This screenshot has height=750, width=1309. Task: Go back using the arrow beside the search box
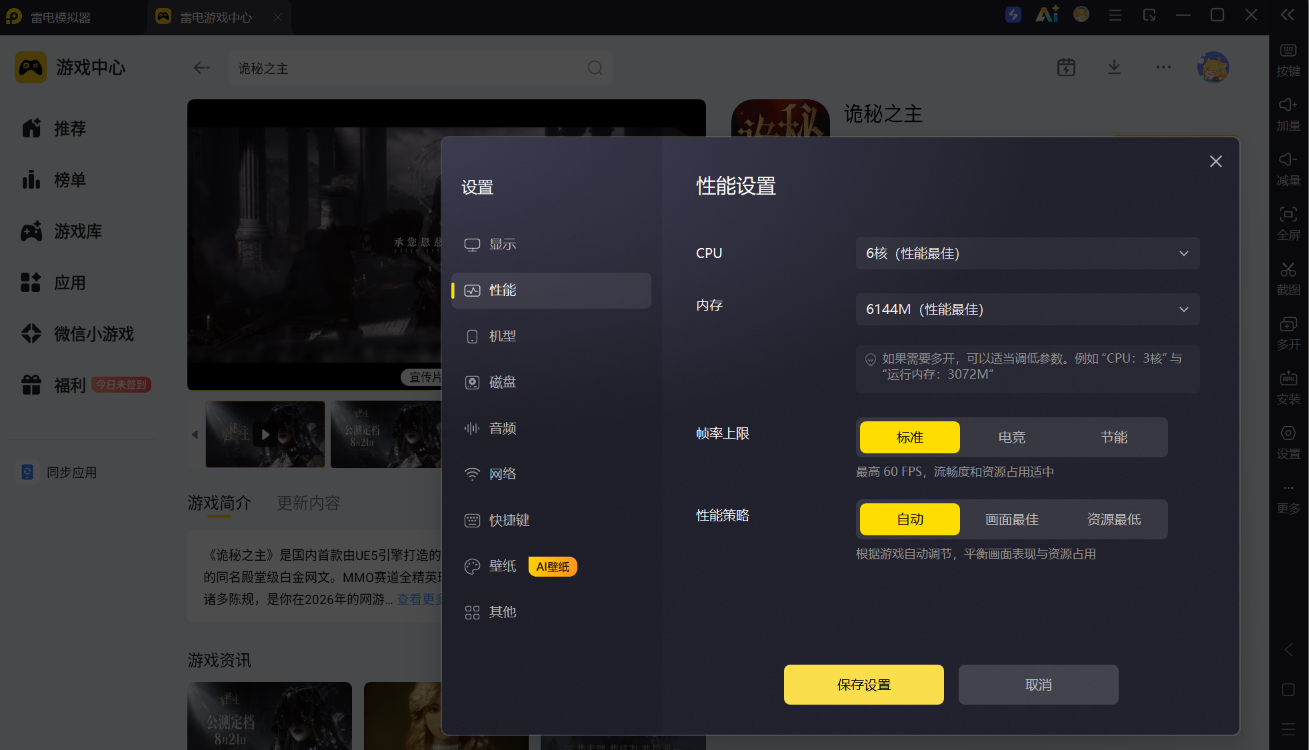tap(202, 68)
